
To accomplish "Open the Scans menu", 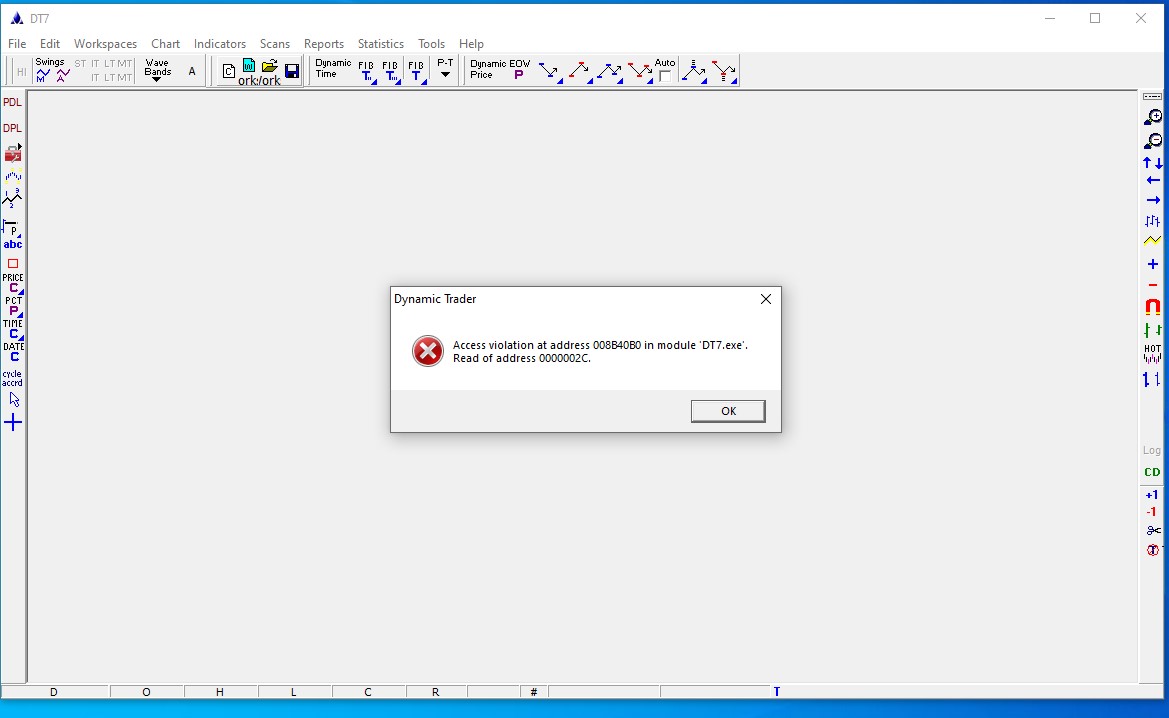I will [275, 44].
